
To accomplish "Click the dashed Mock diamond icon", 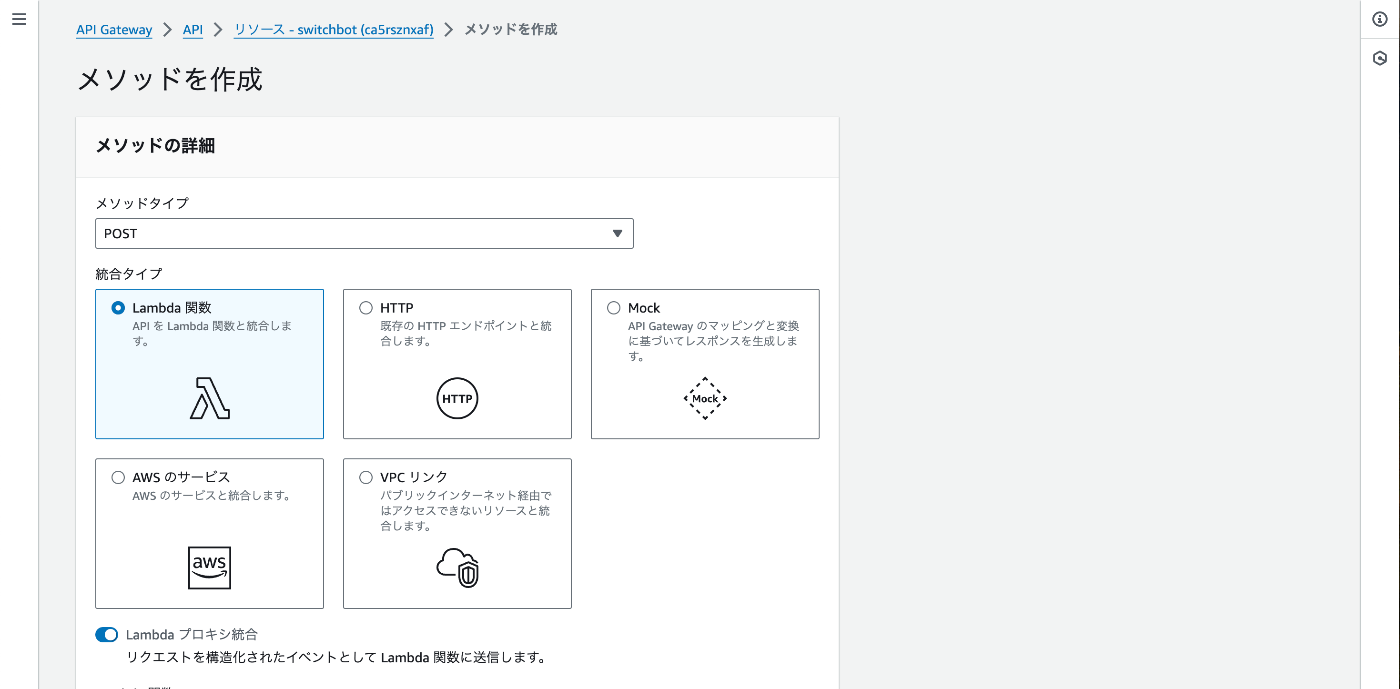I will point(705,398).
